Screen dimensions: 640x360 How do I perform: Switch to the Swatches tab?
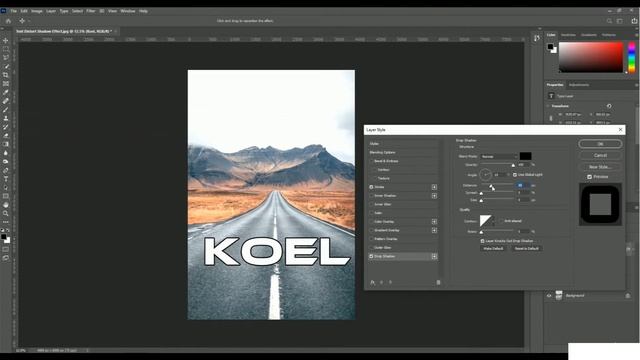(568, 35)
